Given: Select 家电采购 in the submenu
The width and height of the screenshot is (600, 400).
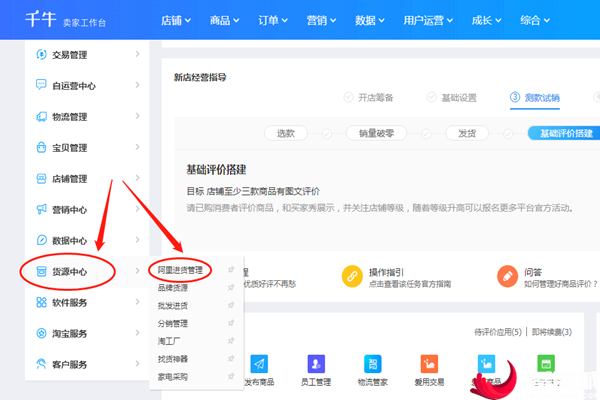Looking at the screenshot, I should click(x=173, y=377).
